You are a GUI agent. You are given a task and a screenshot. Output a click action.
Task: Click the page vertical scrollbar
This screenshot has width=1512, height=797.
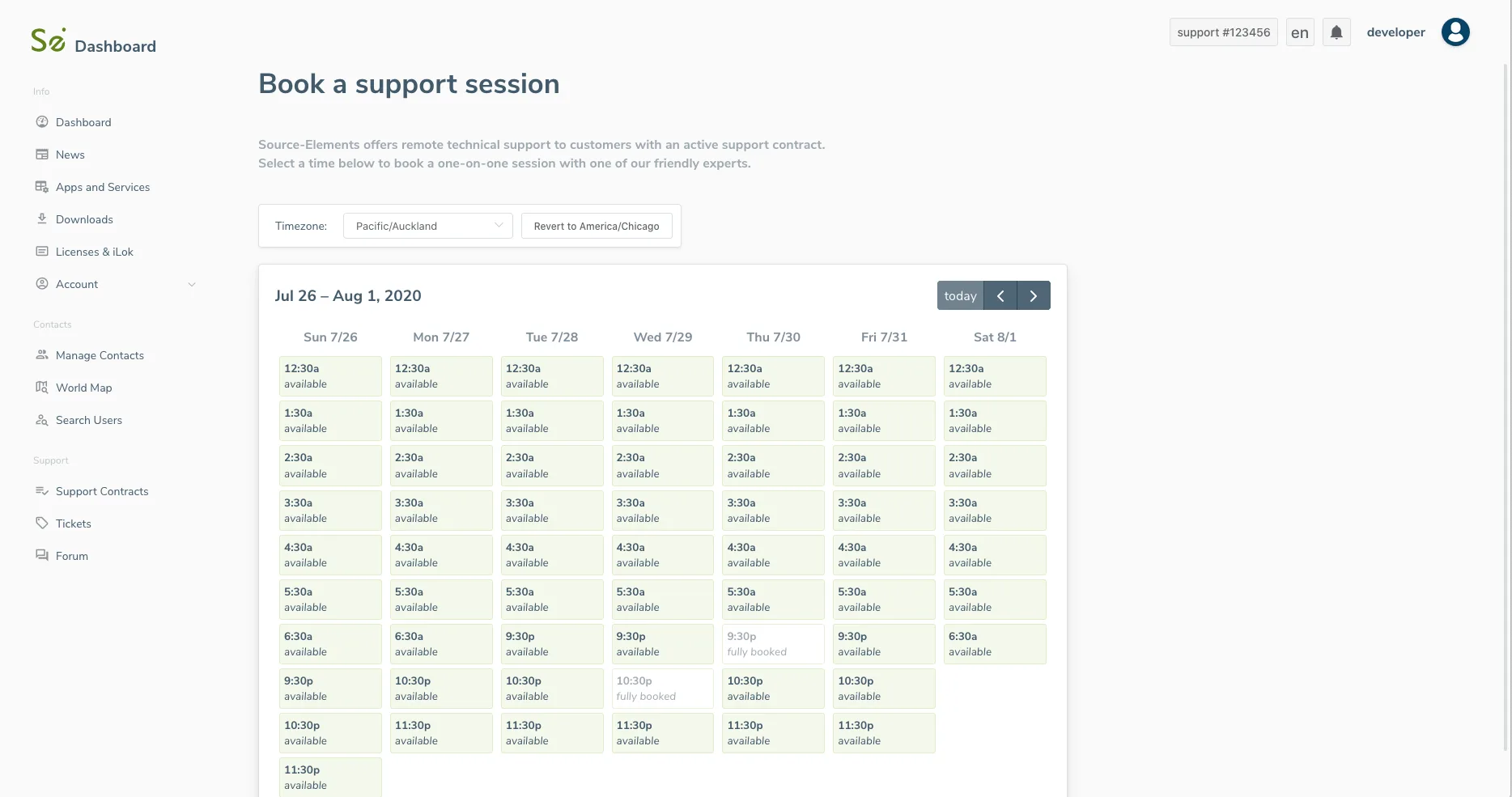[1506, 405]
